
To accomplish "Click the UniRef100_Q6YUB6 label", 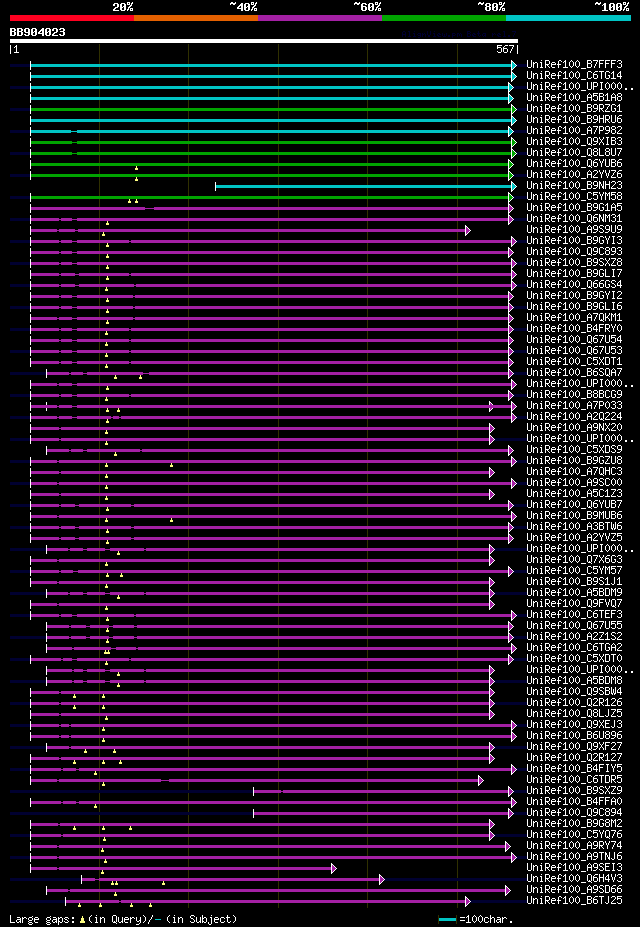I will [574, 164].
